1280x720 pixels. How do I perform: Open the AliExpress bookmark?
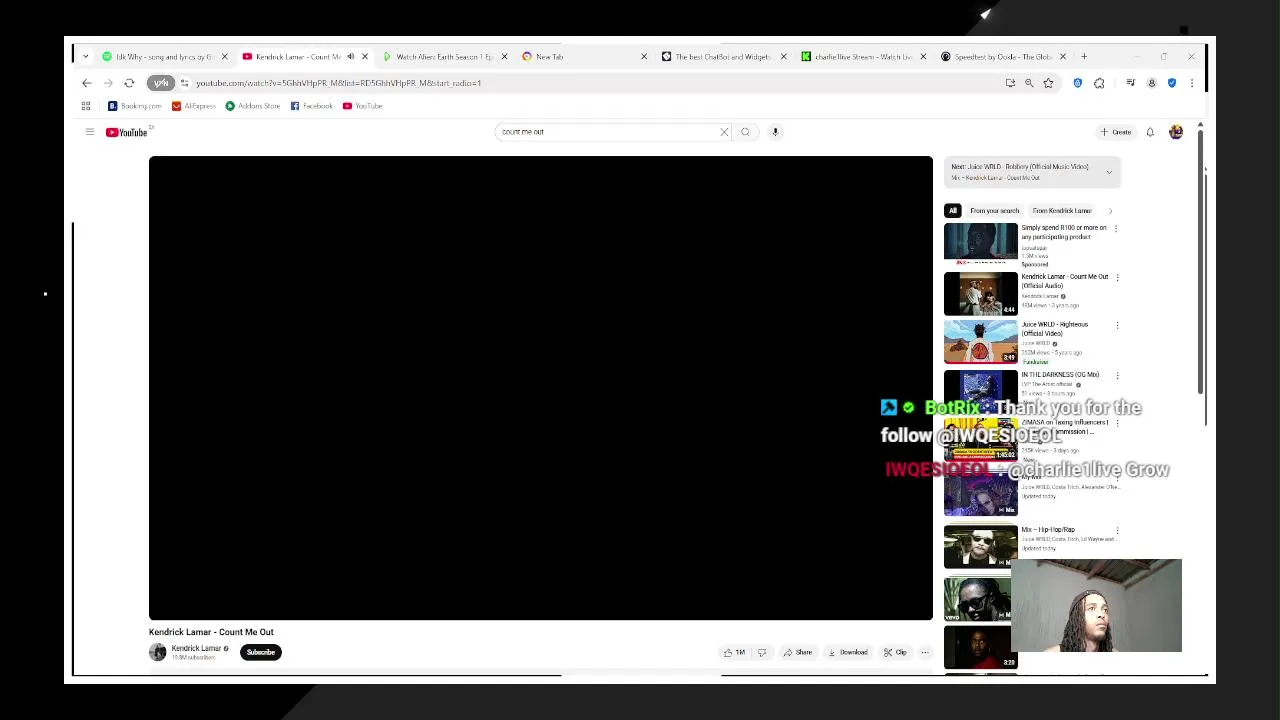194,106
